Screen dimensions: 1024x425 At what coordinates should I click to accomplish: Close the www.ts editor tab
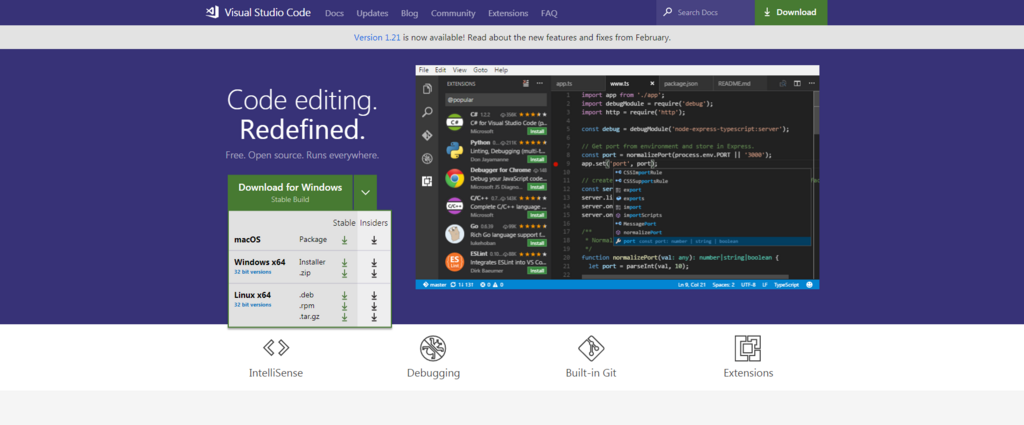pos(652,84)
